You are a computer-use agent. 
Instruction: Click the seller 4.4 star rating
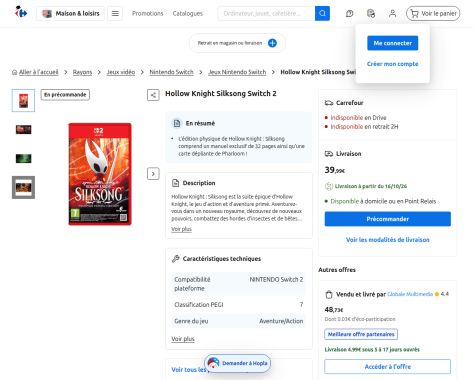click(442, 294)
